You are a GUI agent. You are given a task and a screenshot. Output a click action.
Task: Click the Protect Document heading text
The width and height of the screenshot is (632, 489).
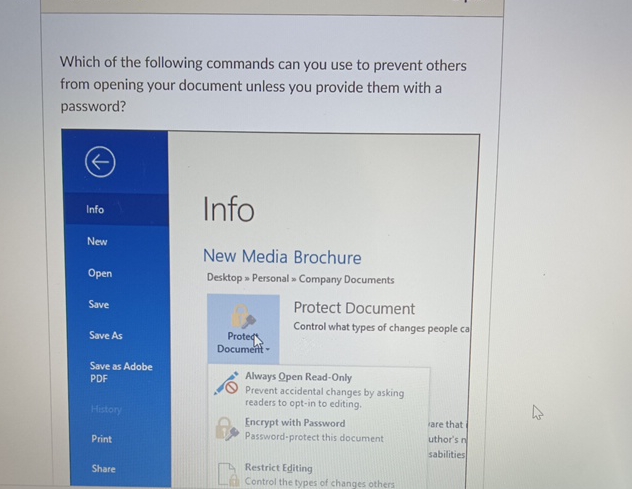tap(354, 308)
